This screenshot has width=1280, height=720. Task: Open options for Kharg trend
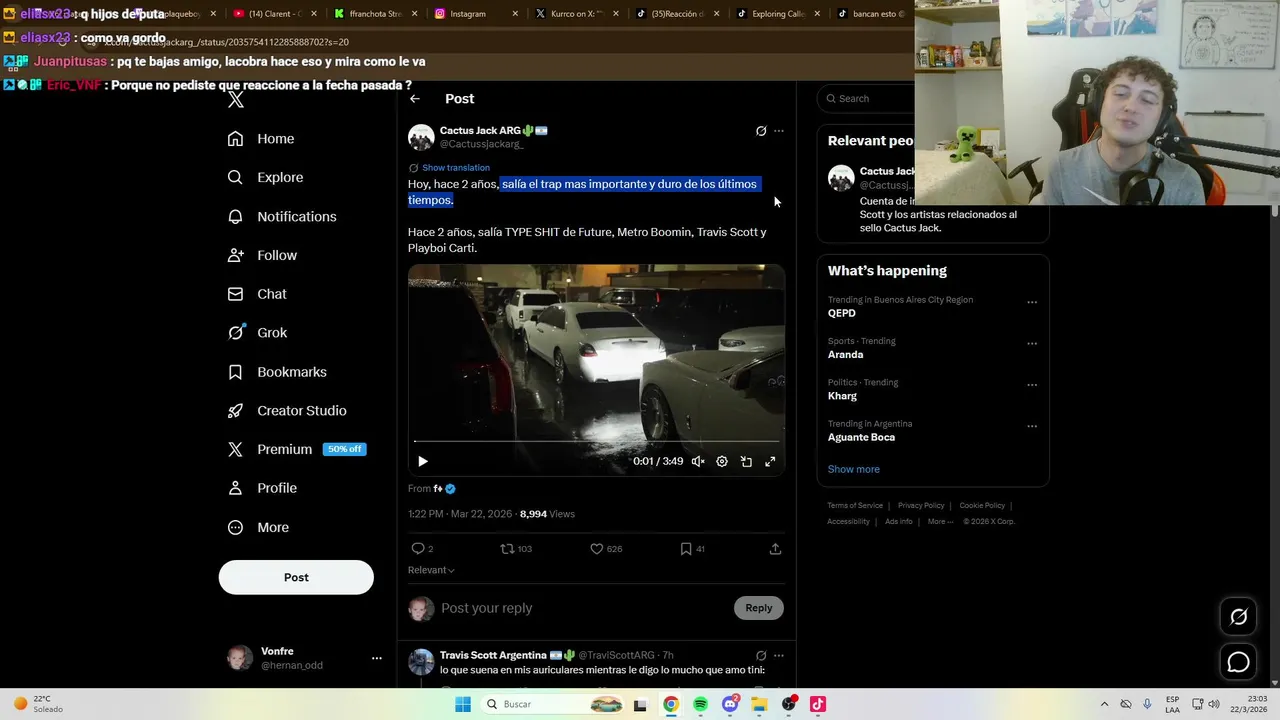click(1032, 385)
